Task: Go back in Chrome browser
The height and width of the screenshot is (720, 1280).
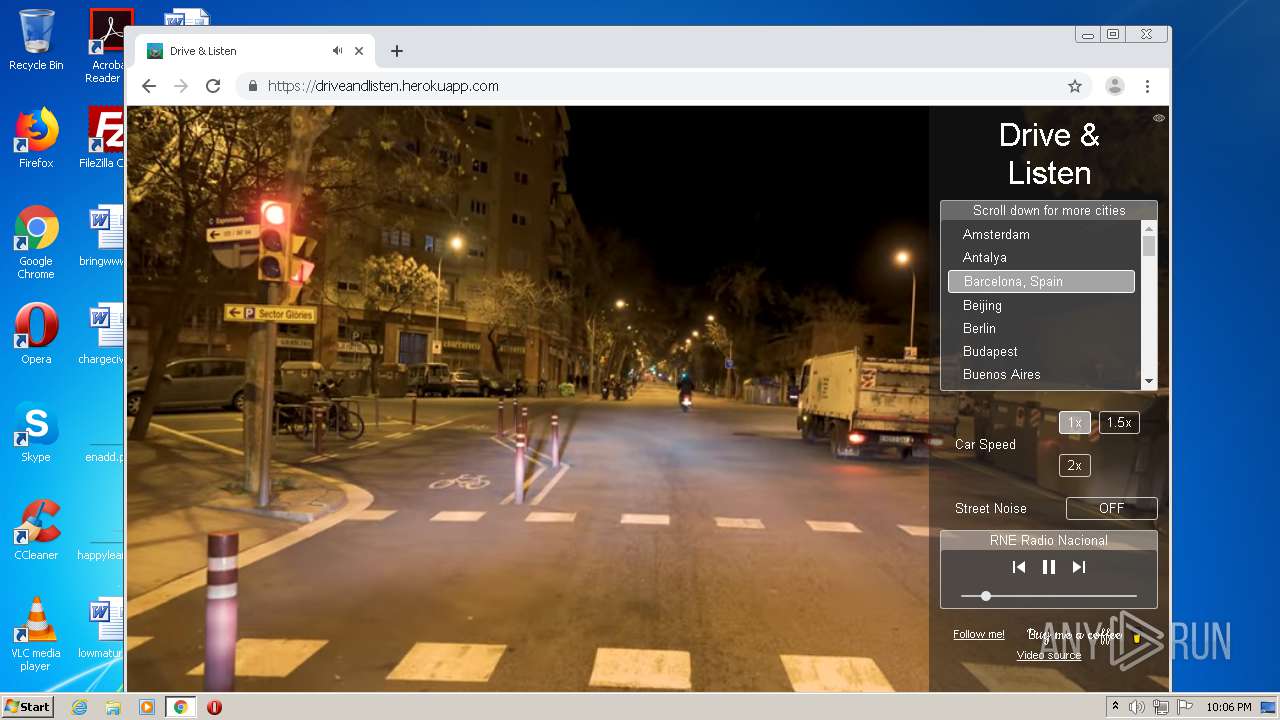Action: (149, 86)
